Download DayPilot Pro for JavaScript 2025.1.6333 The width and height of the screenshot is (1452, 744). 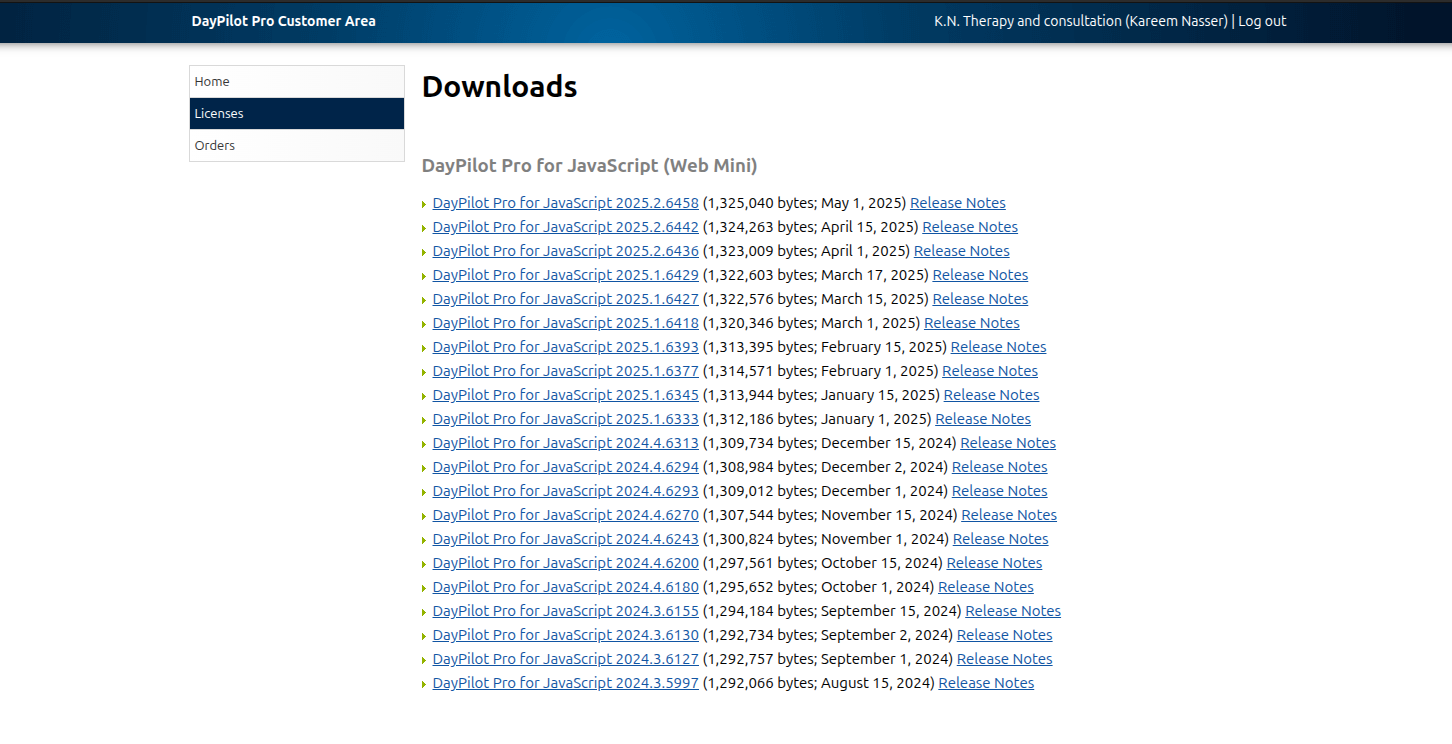tap(565, 419)
